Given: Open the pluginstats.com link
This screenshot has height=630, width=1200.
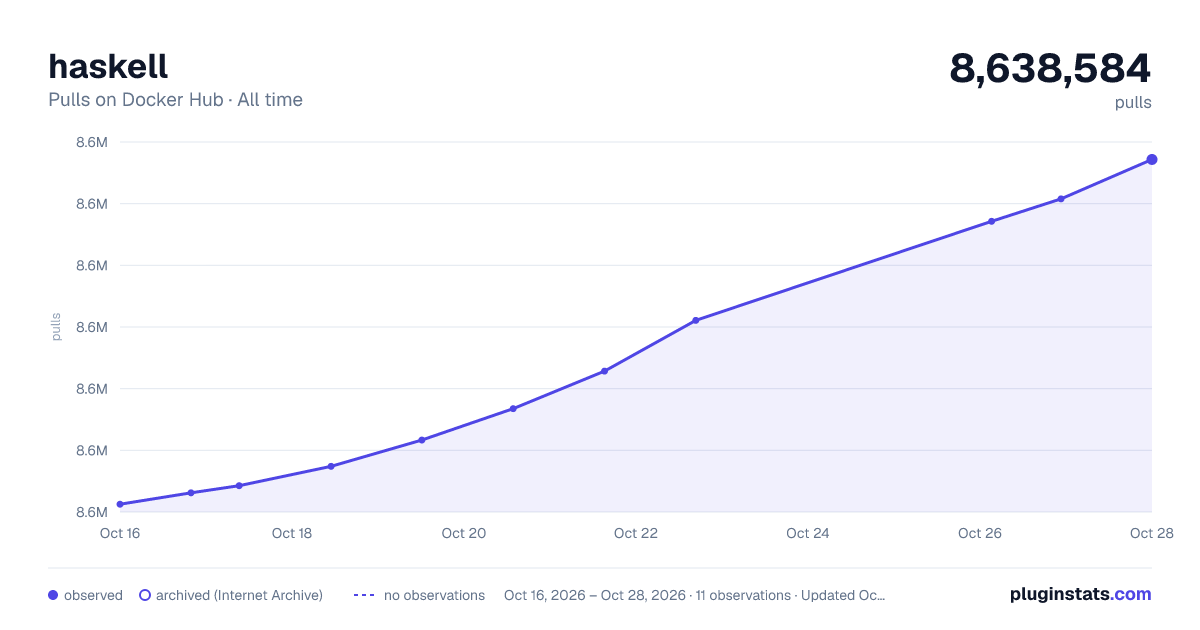Looking at the screenshot, I should point(1081,594).
